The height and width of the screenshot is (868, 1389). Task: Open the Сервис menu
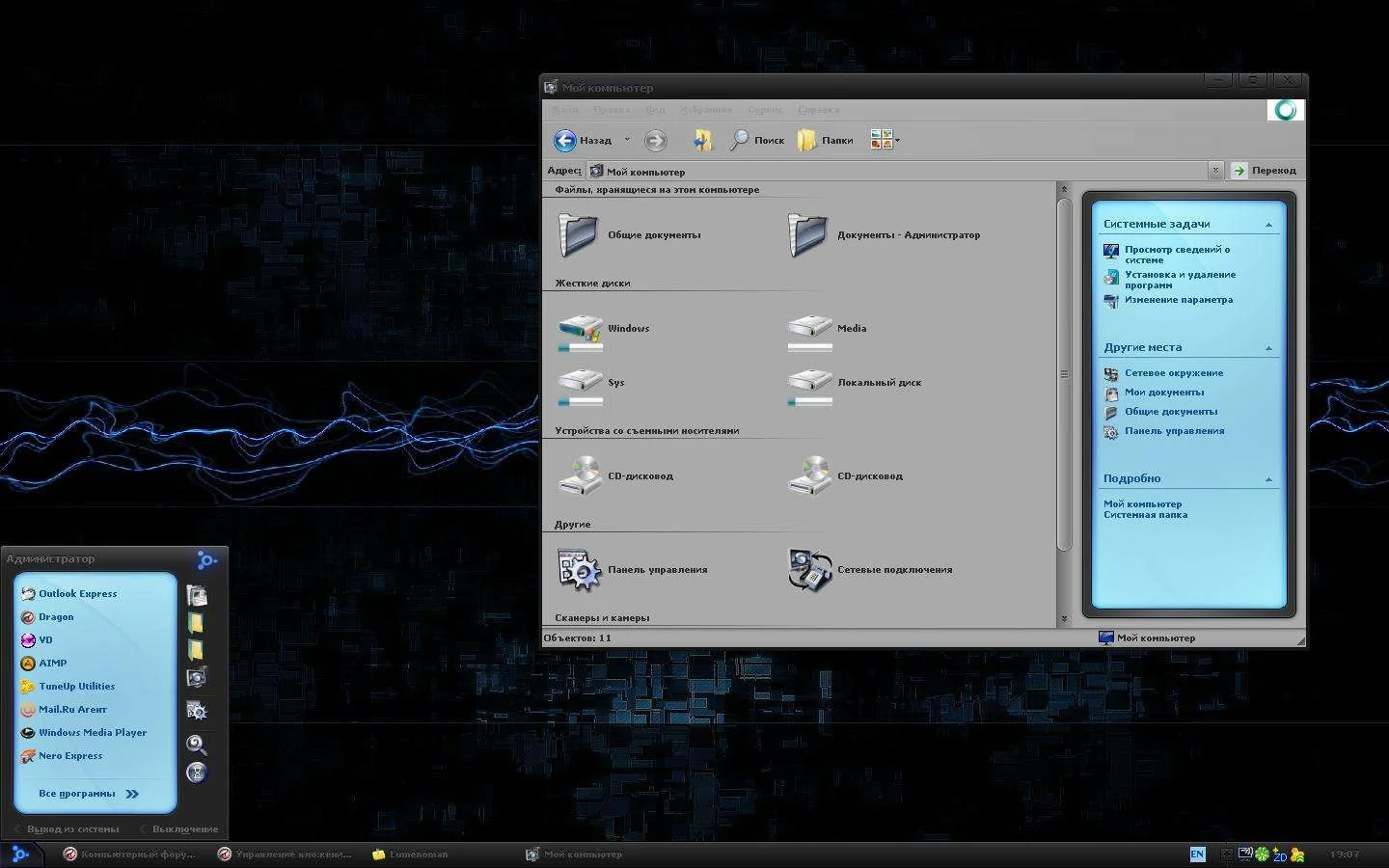click(765, 110)
